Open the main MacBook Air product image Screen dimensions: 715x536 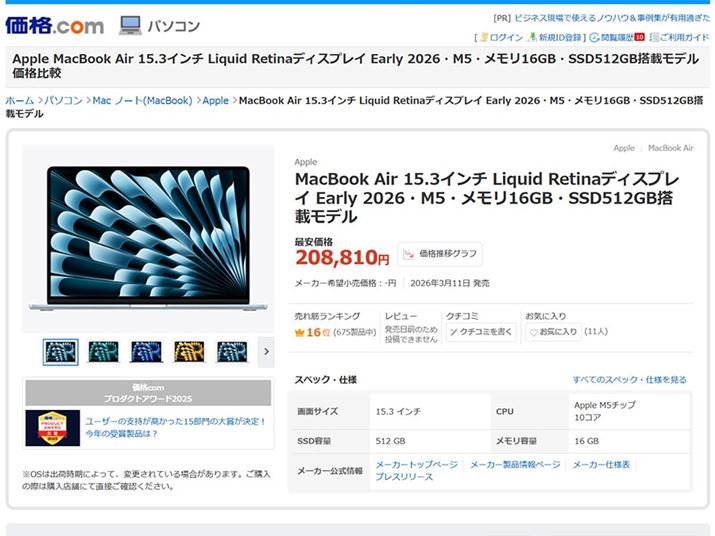(x=148, y=237)
